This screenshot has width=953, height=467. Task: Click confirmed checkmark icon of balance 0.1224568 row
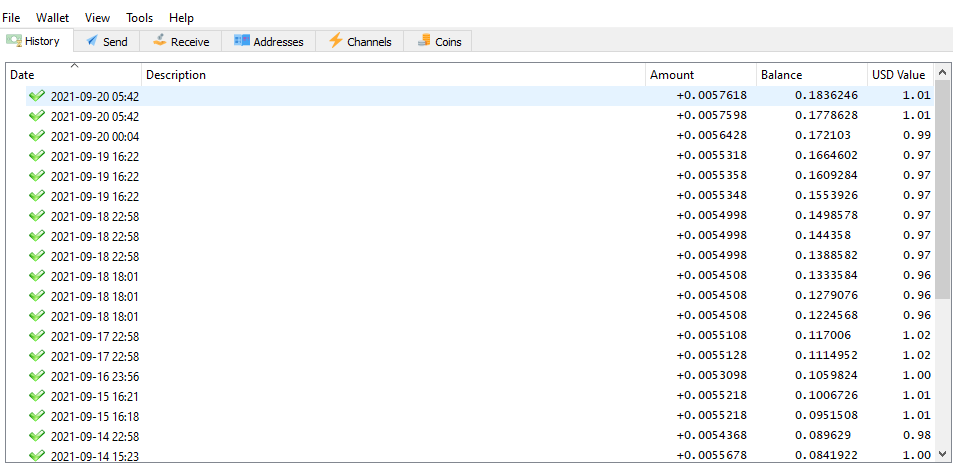[37, 316]
